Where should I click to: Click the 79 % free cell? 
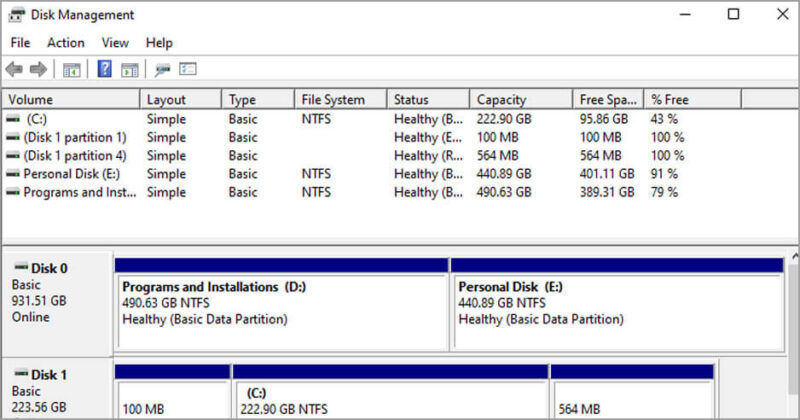664,192
